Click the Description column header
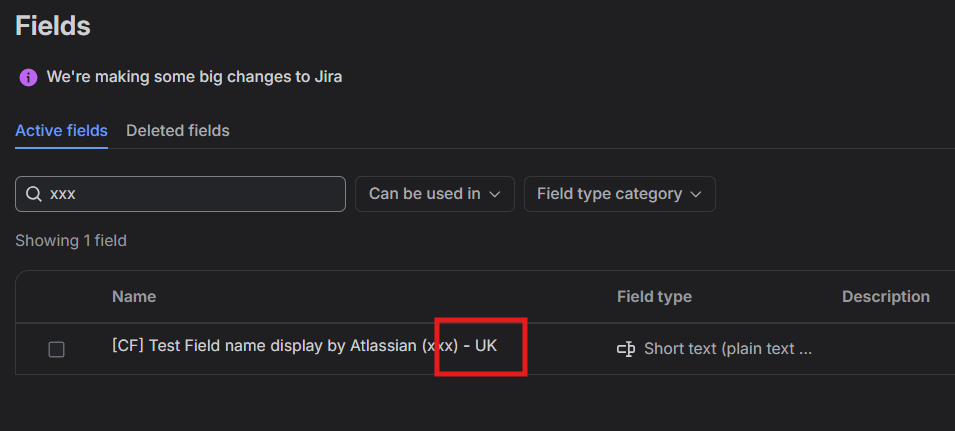Screen dimensions: 955x431 point(886,296)
